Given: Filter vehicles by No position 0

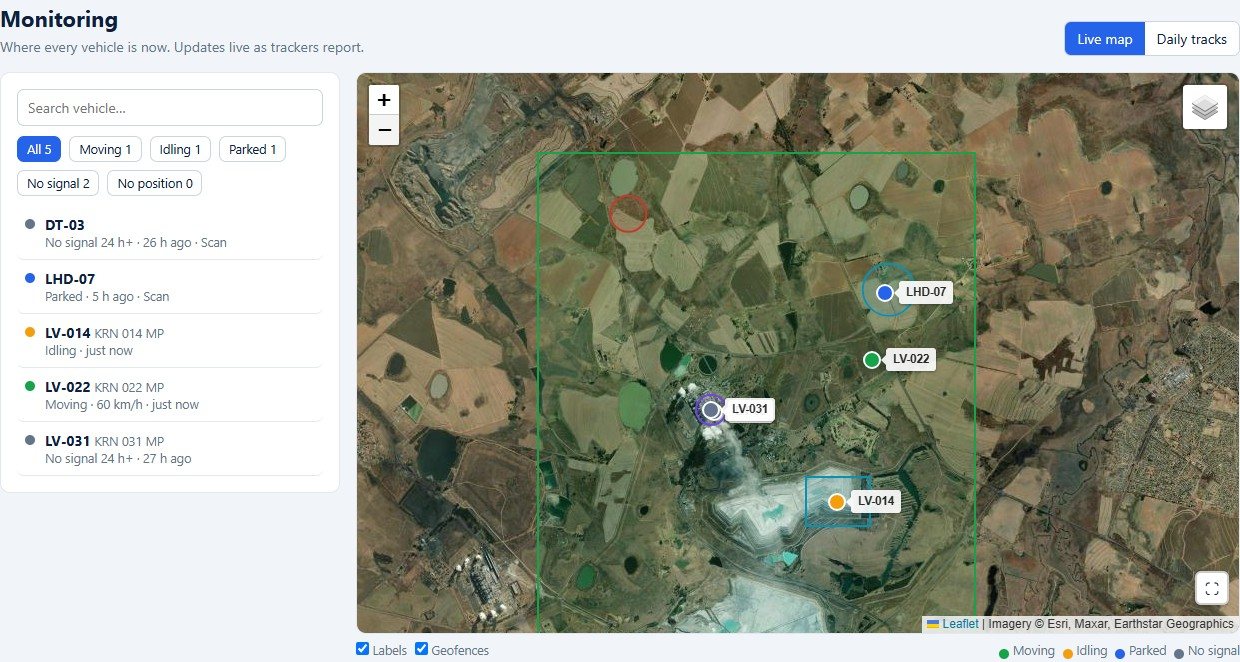Looking at the screenshot, I should 155,183.
